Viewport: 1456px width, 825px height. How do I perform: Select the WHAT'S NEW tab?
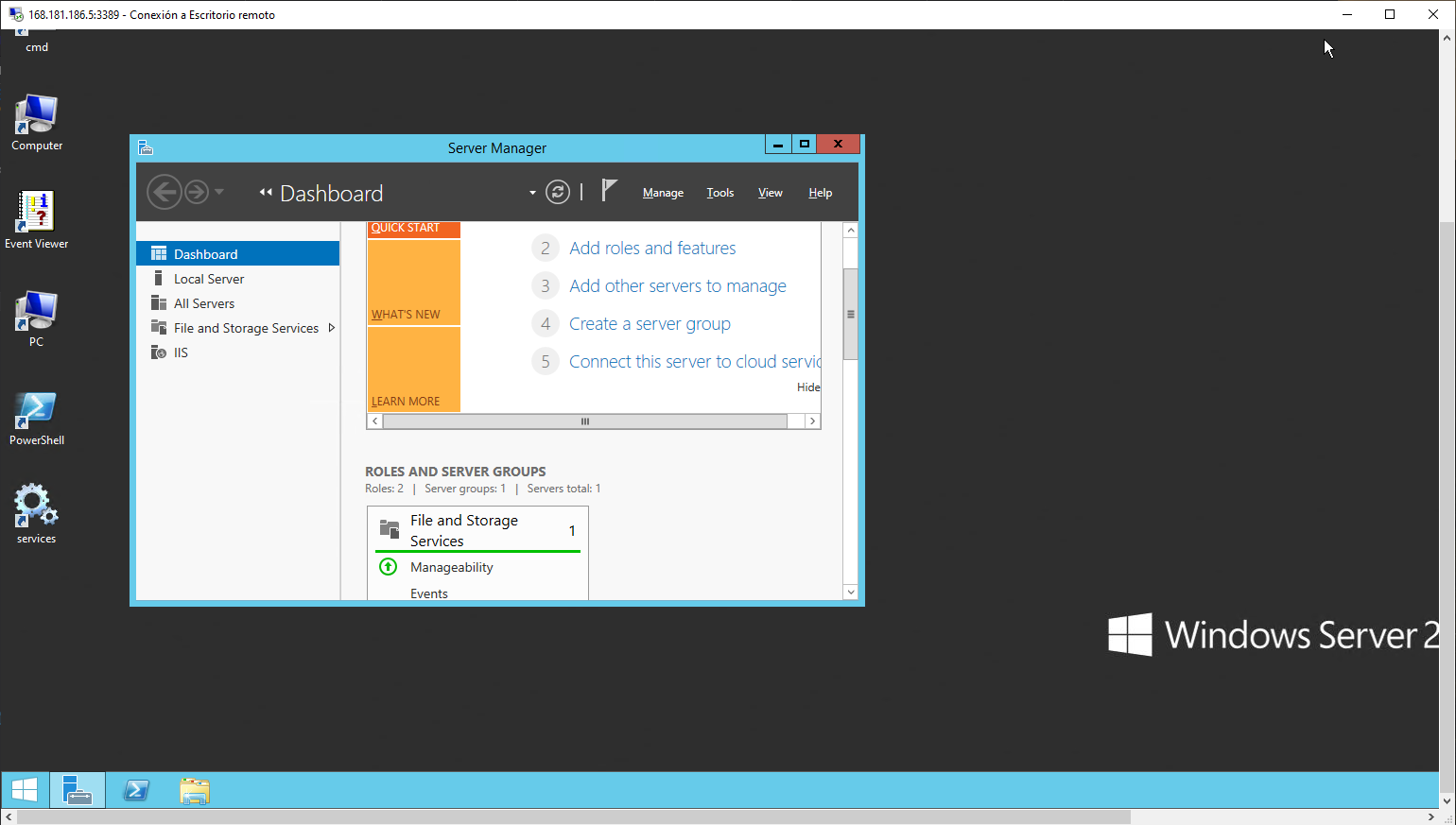(x=413, y=283)
